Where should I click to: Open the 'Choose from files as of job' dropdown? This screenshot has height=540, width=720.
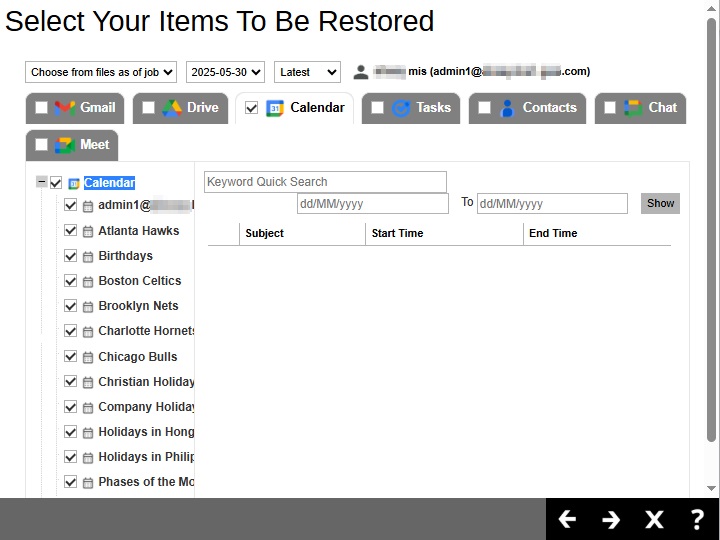101,72
